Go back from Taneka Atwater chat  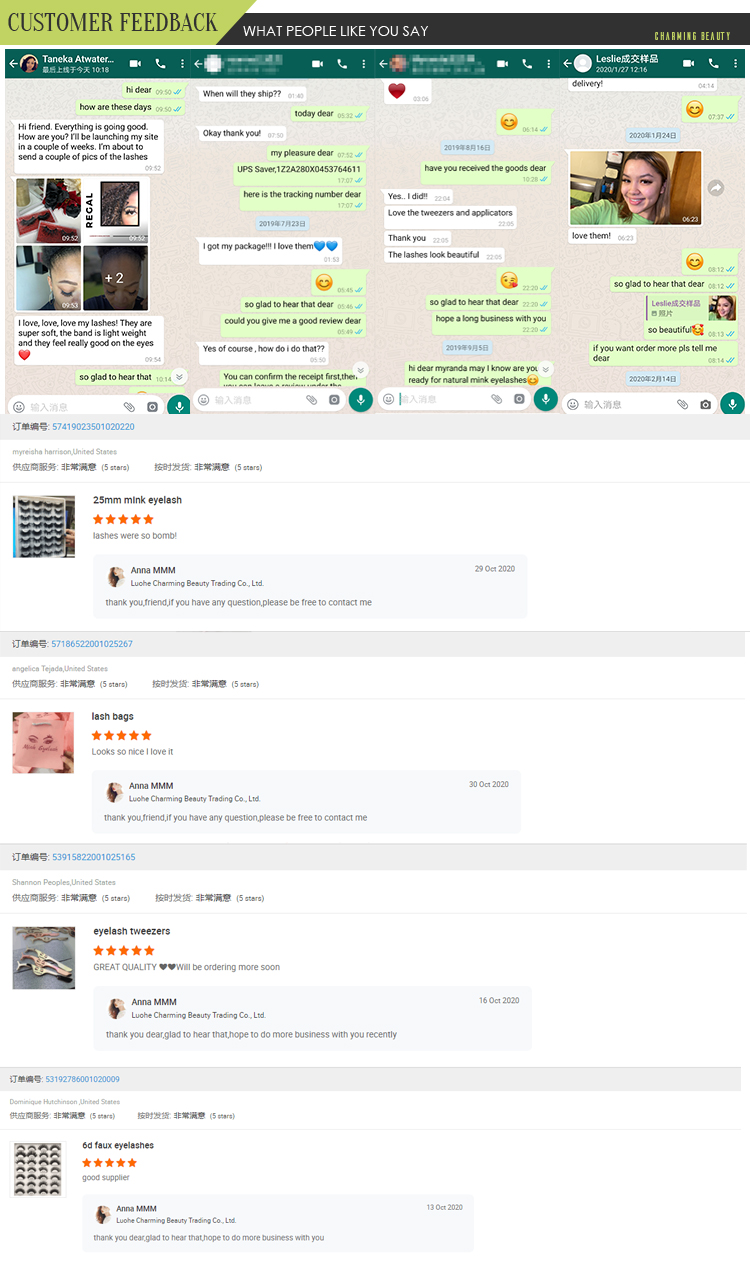[x=12, y=64]
